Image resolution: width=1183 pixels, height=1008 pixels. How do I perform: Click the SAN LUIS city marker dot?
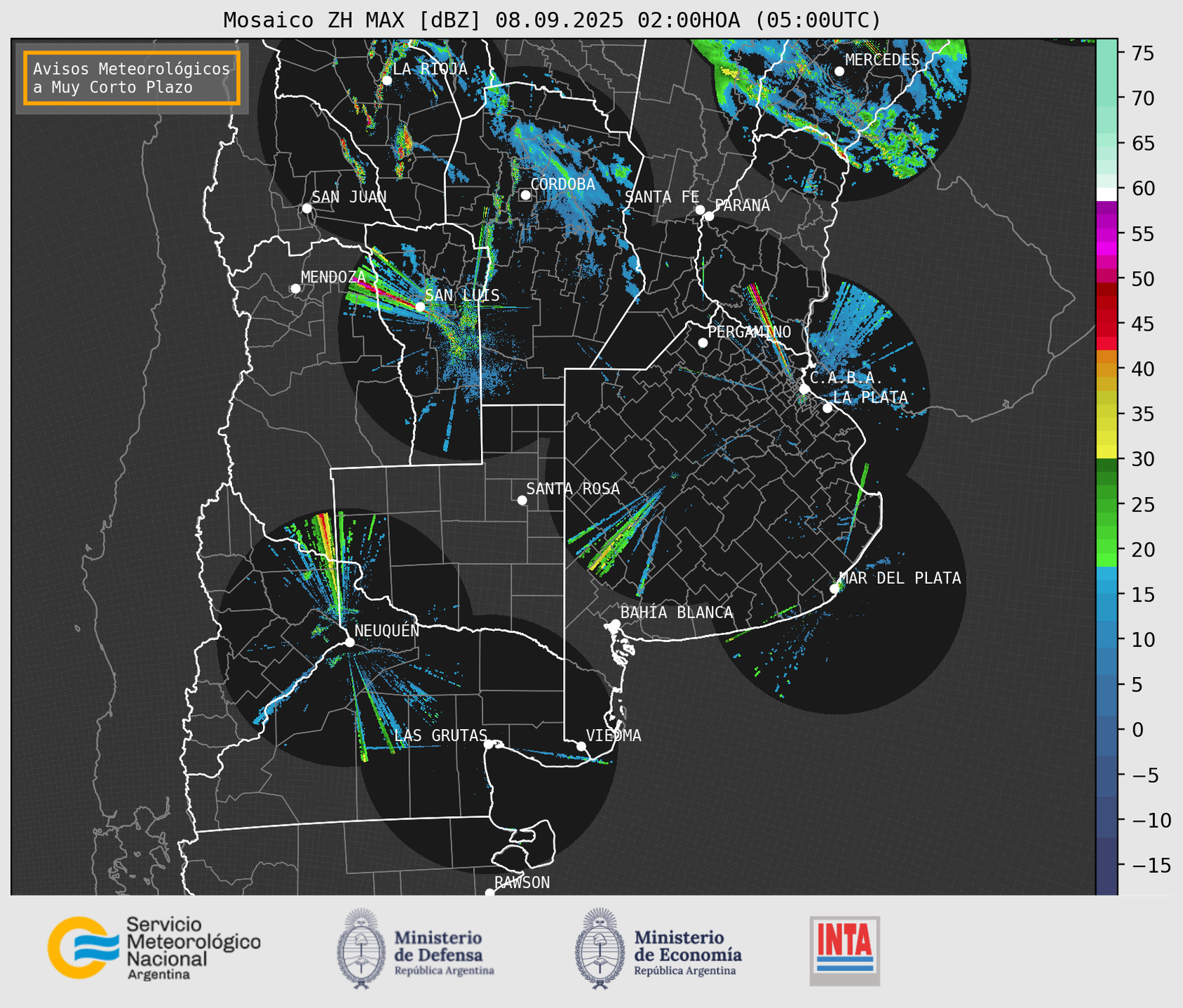(420, 306)
